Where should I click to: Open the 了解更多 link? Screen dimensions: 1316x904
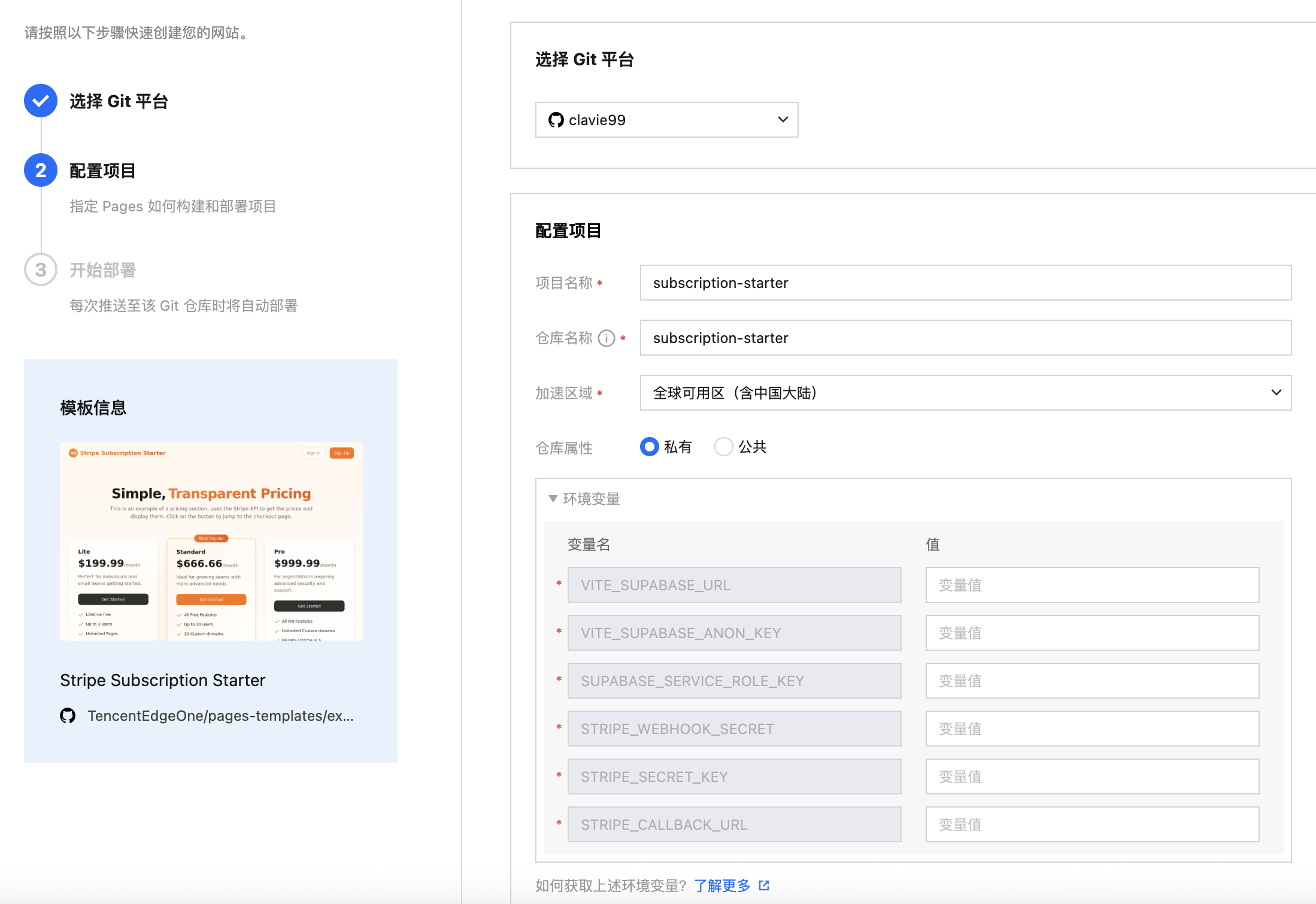tap(722, 885)
